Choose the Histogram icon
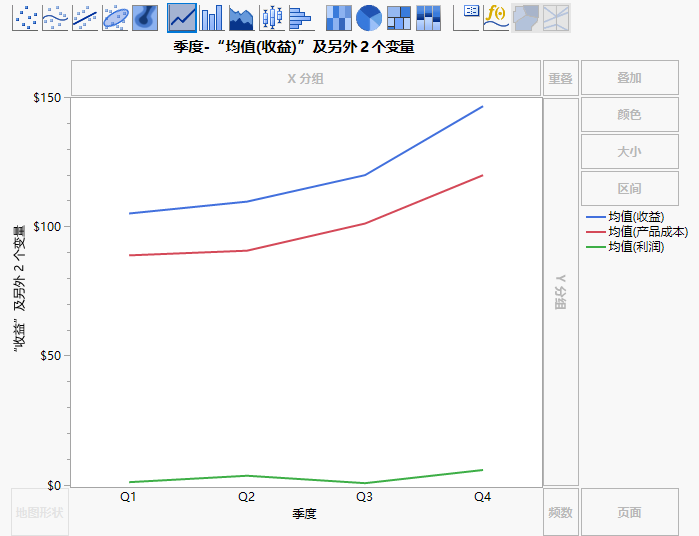699x536 pixels. tap(301, 18)
